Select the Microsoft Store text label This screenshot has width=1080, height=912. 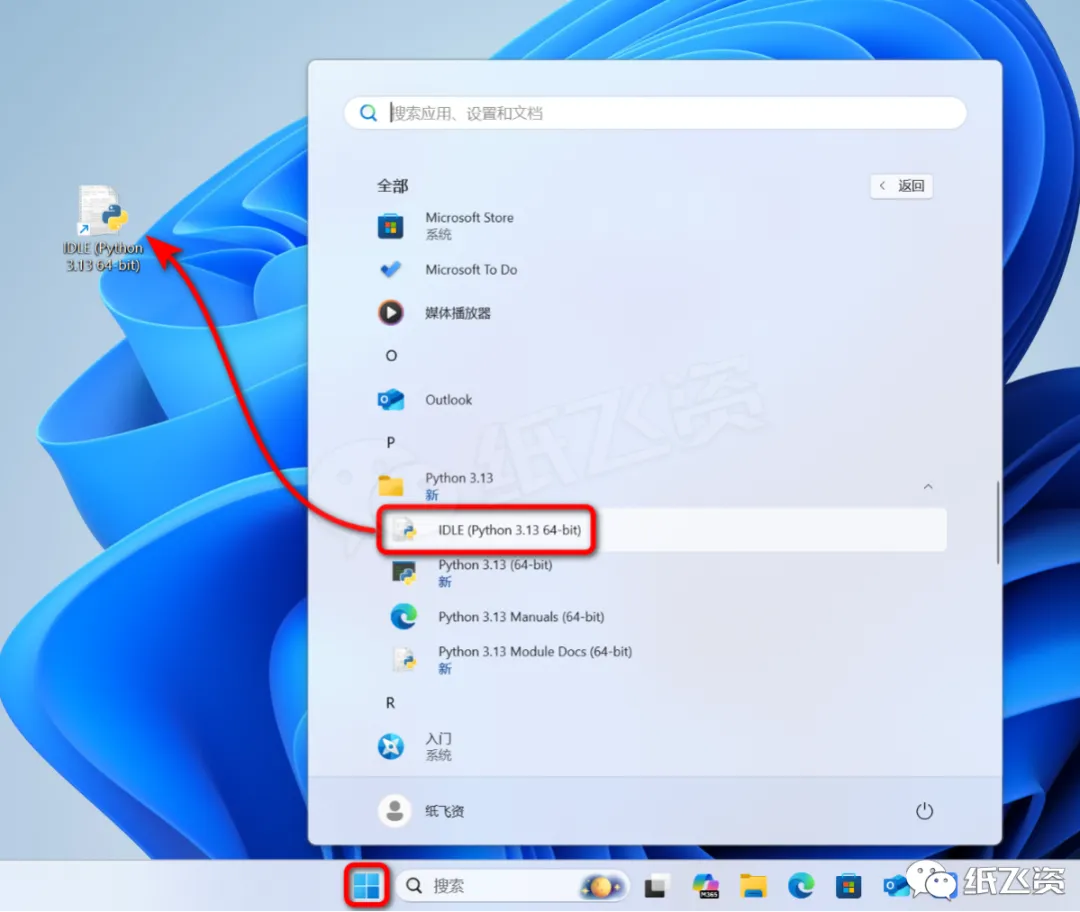tap(469, 218)
